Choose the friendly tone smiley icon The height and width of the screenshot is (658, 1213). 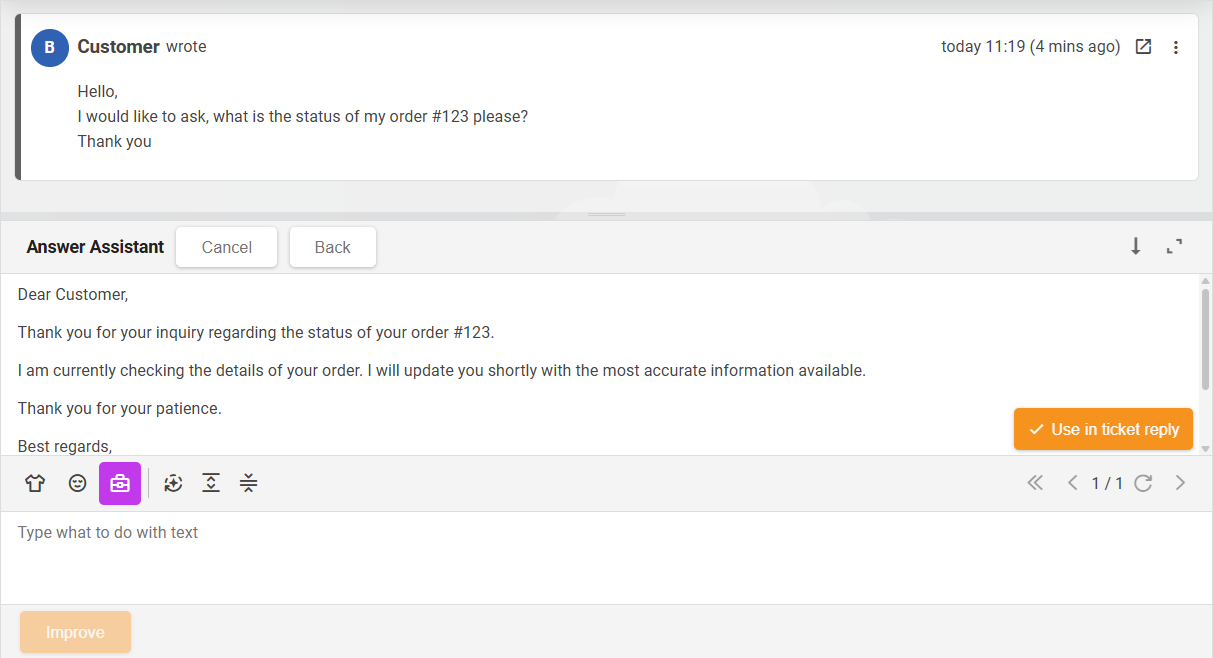click(x=77, y=484)
